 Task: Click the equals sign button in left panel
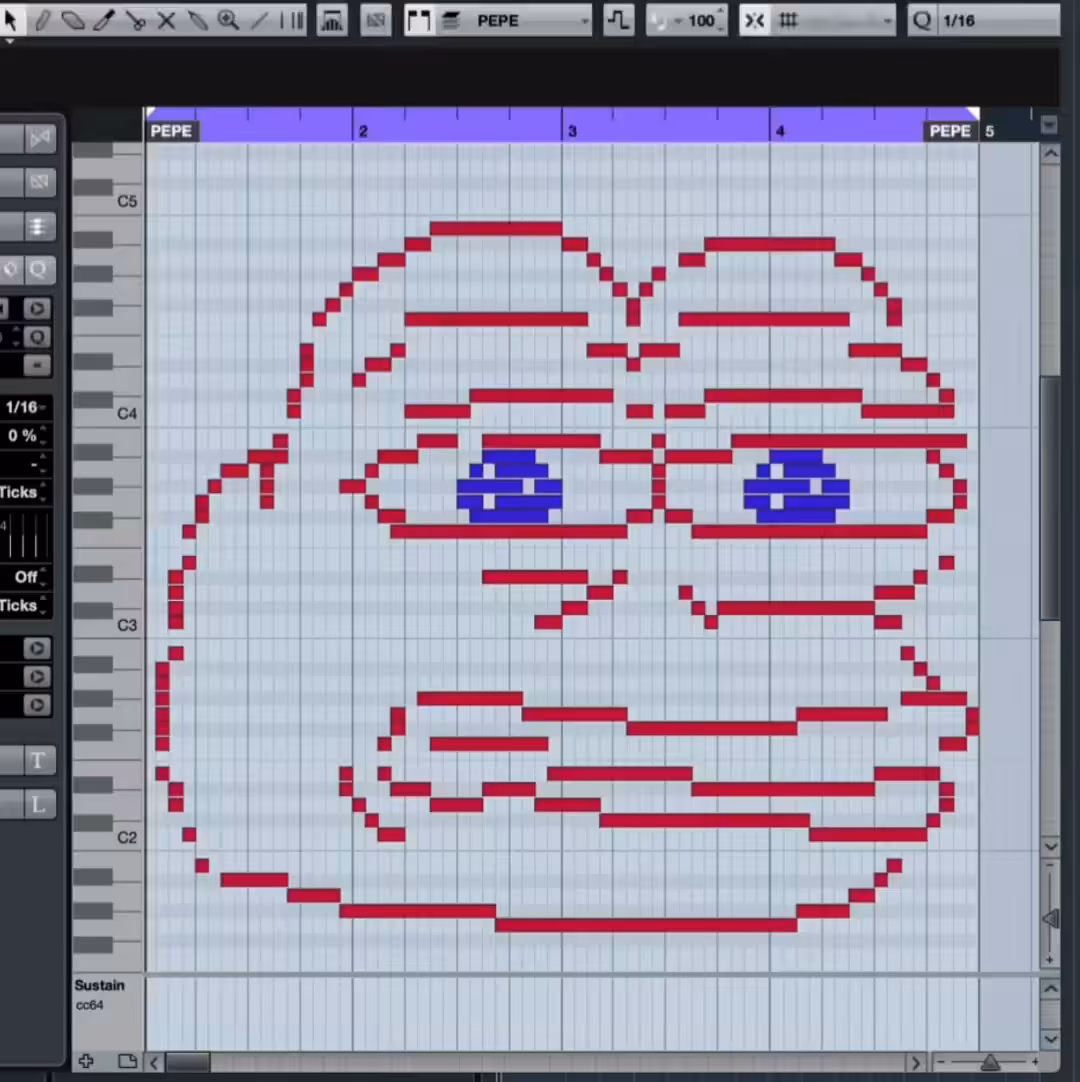pyautogui.click(x=37, y=365)
